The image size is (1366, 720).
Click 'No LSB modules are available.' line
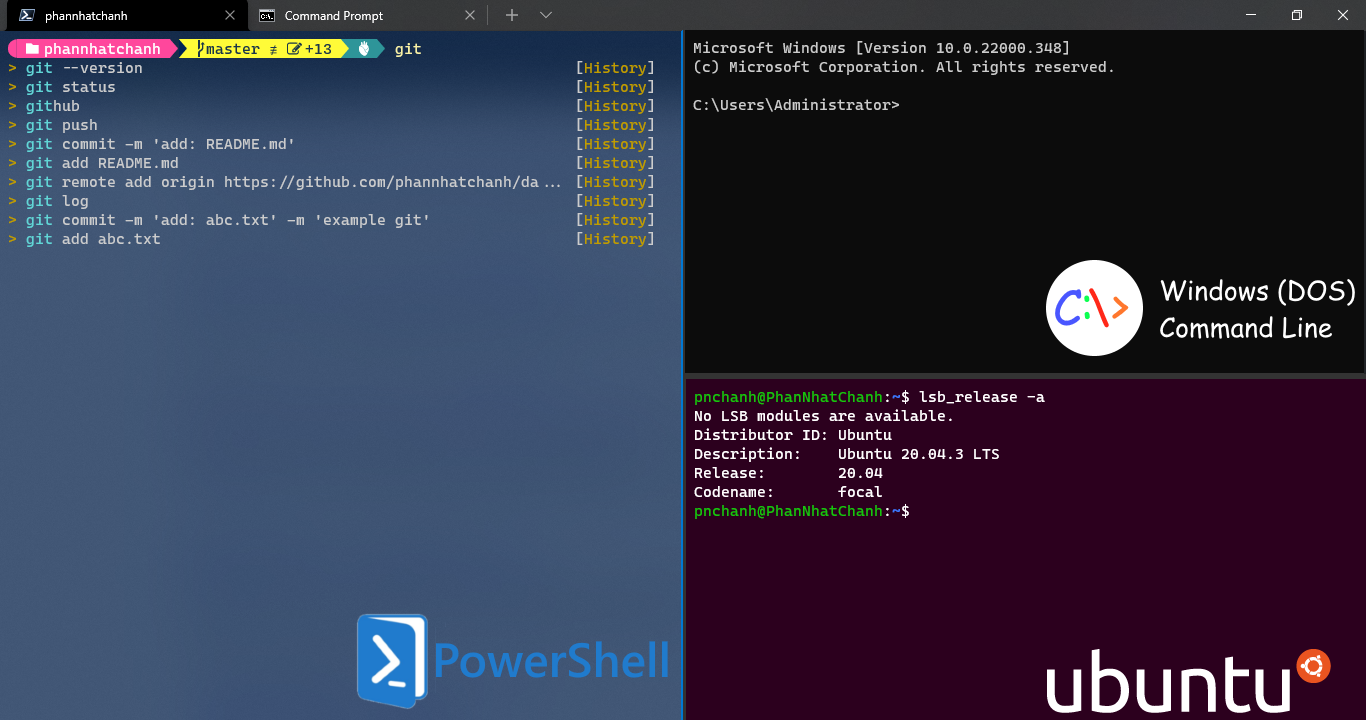click(x=824, y=416)
